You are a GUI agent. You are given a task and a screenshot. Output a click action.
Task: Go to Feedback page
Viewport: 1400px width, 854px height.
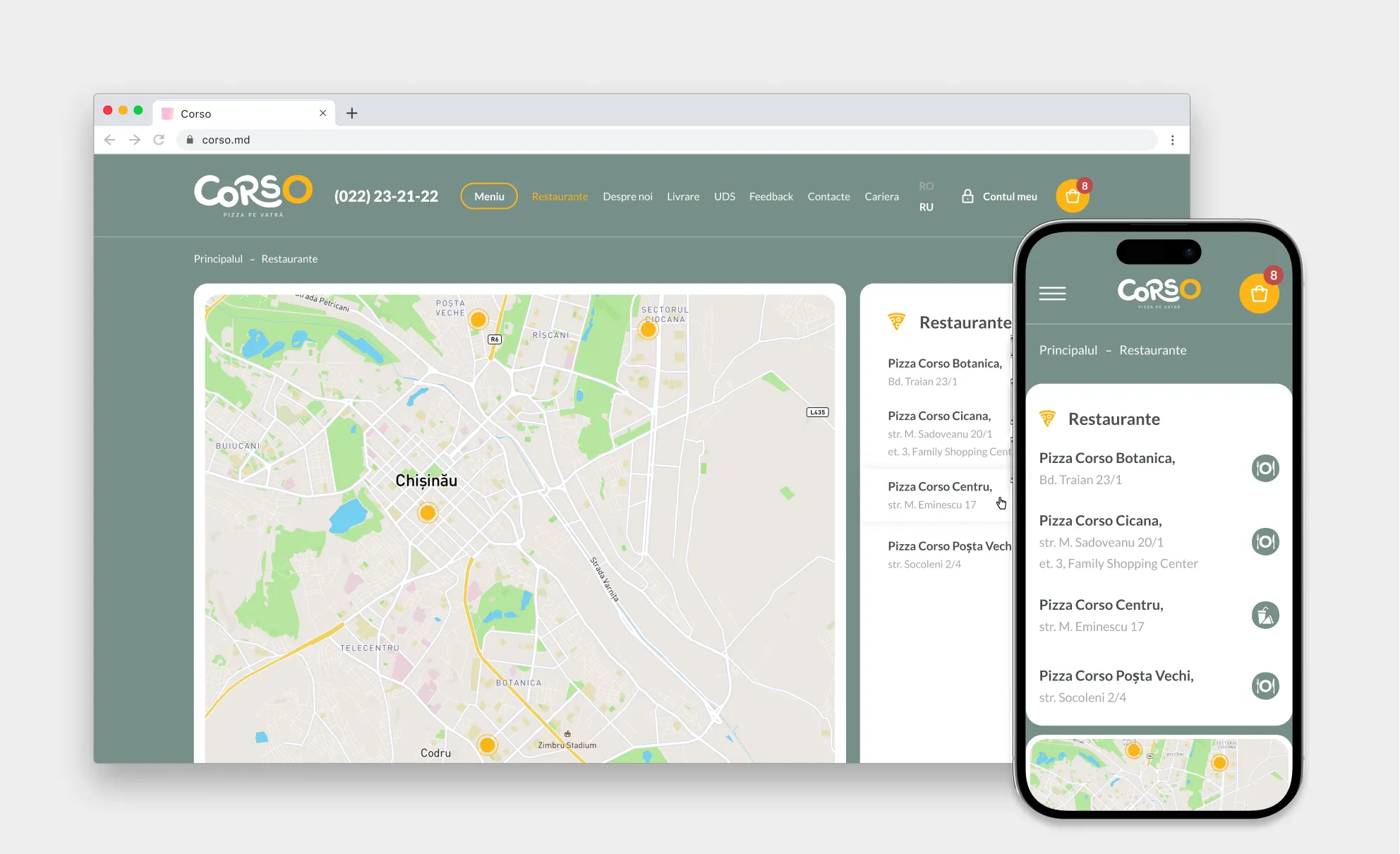[771, 196]
